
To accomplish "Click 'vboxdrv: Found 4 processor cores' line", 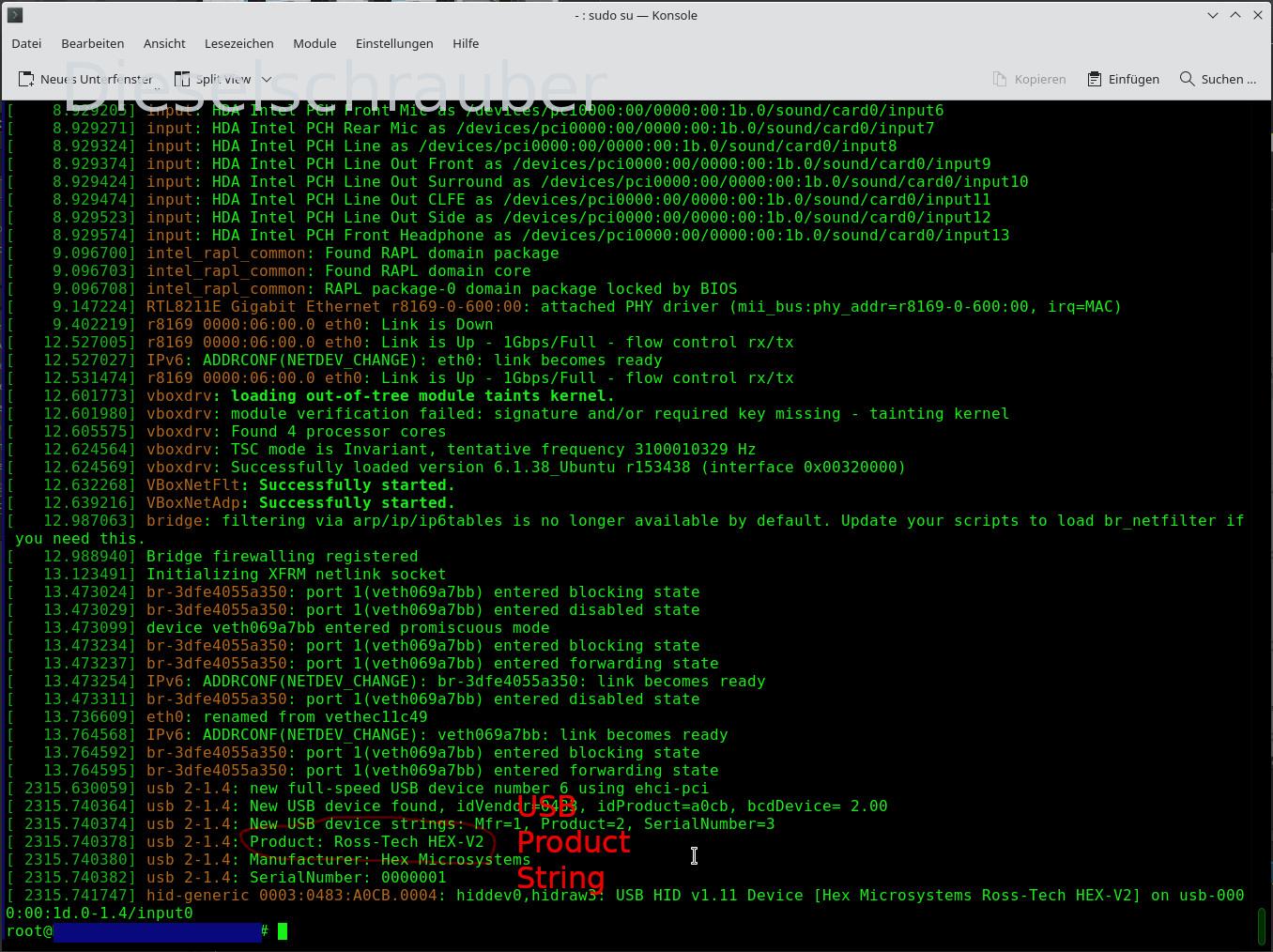I will 296,431.
